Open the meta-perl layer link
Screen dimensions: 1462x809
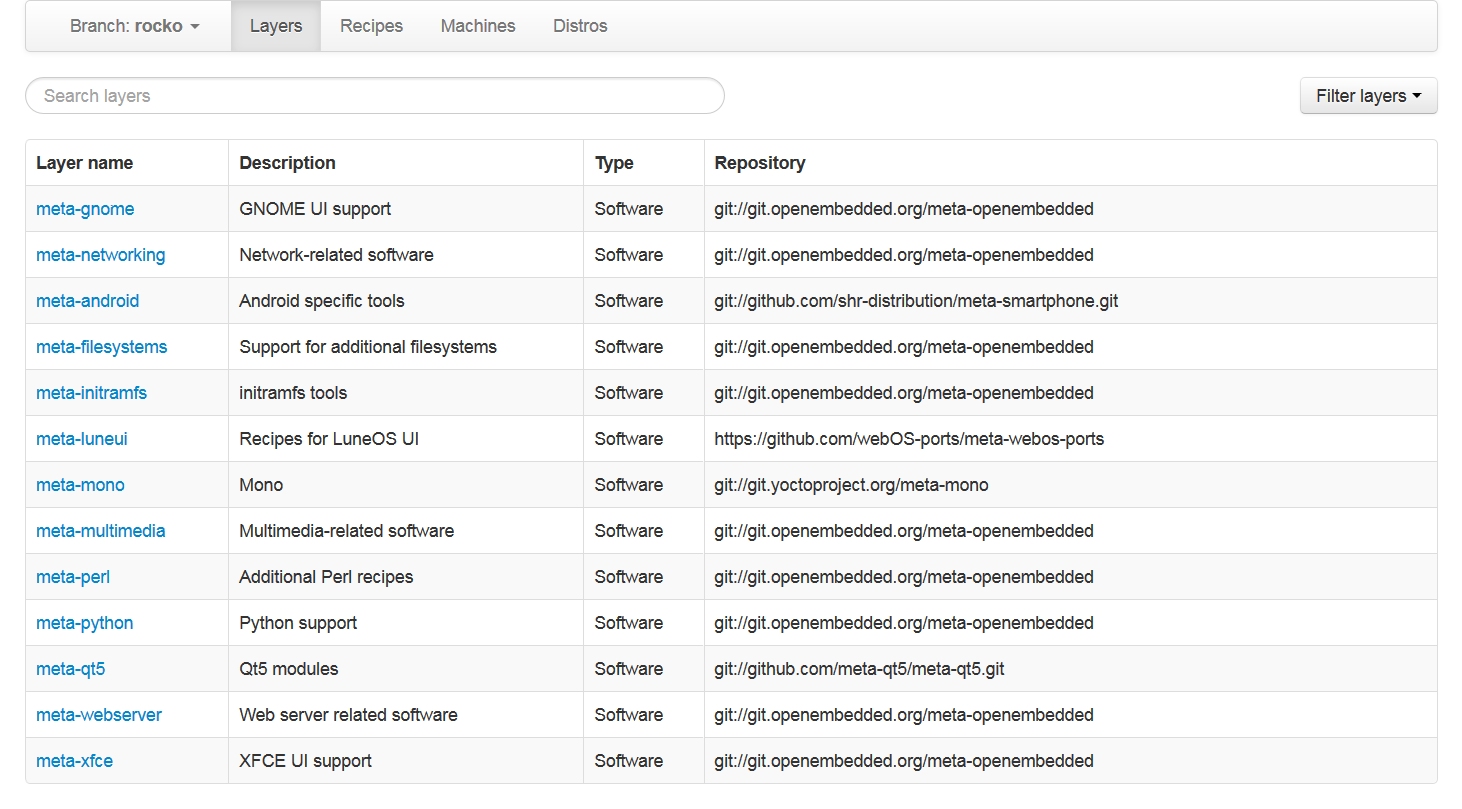pyautogui.click(x=73, y=577)
